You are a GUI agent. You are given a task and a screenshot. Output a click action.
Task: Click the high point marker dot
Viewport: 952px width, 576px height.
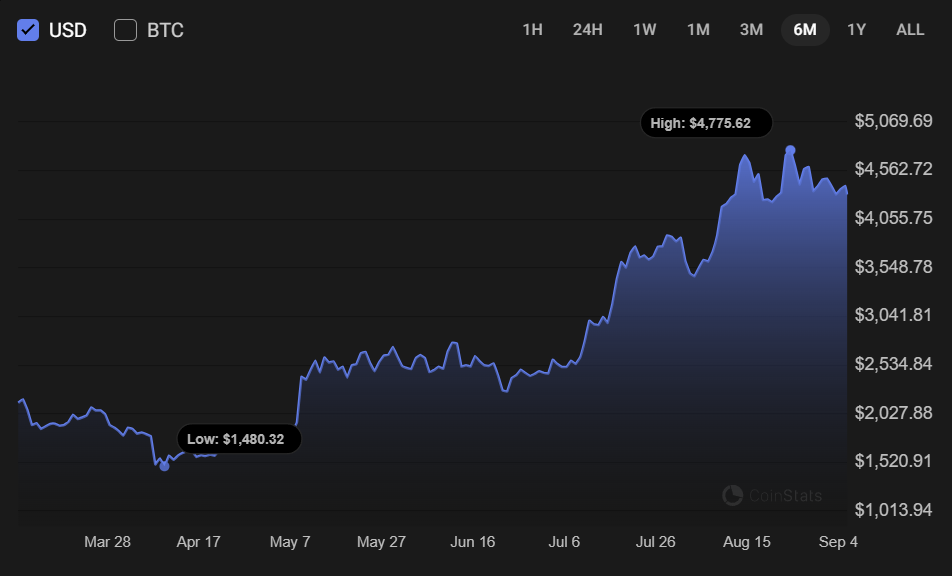[x=790, y=150]
